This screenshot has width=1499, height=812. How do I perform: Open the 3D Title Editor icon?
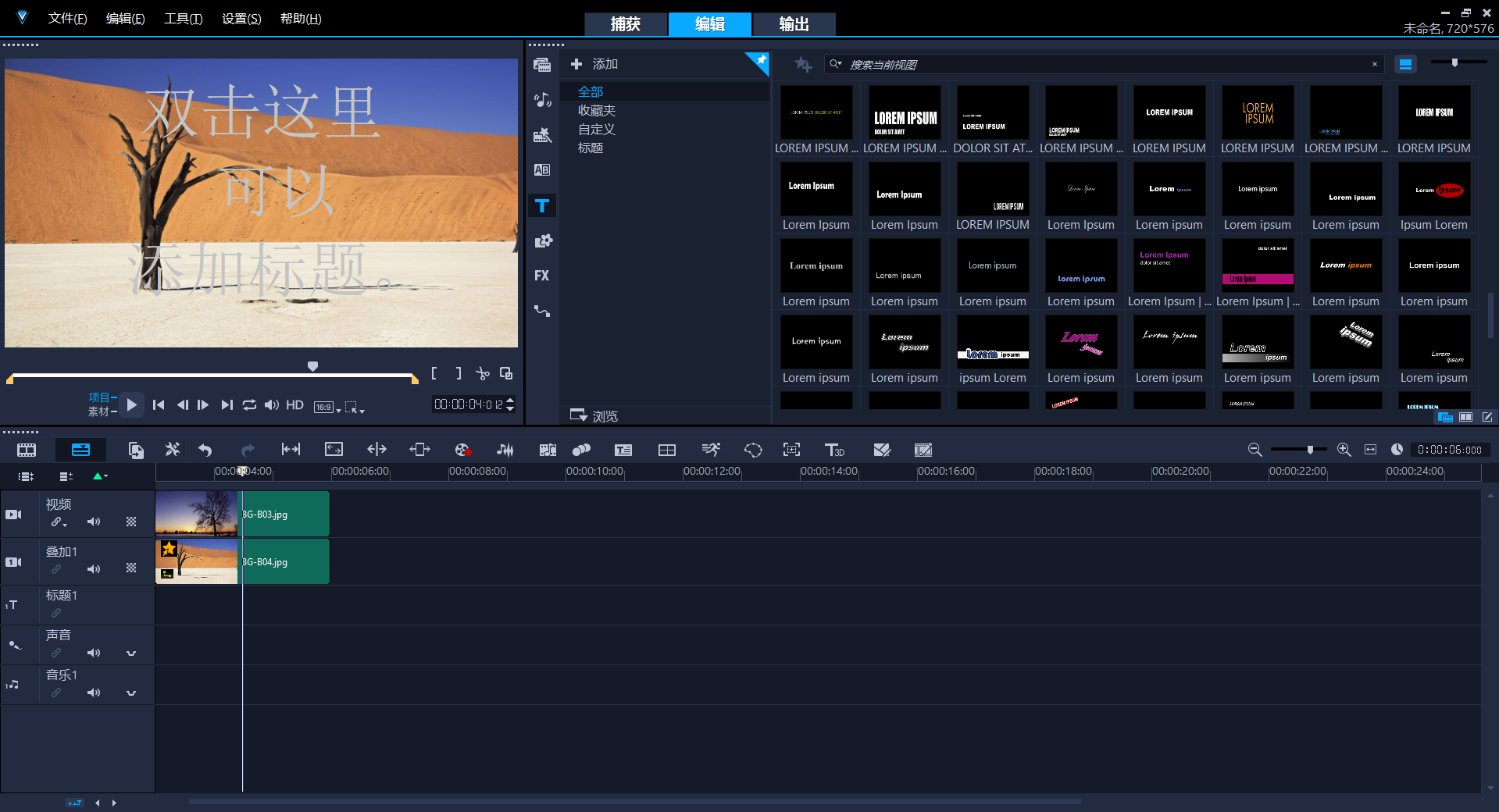[834, 450]
